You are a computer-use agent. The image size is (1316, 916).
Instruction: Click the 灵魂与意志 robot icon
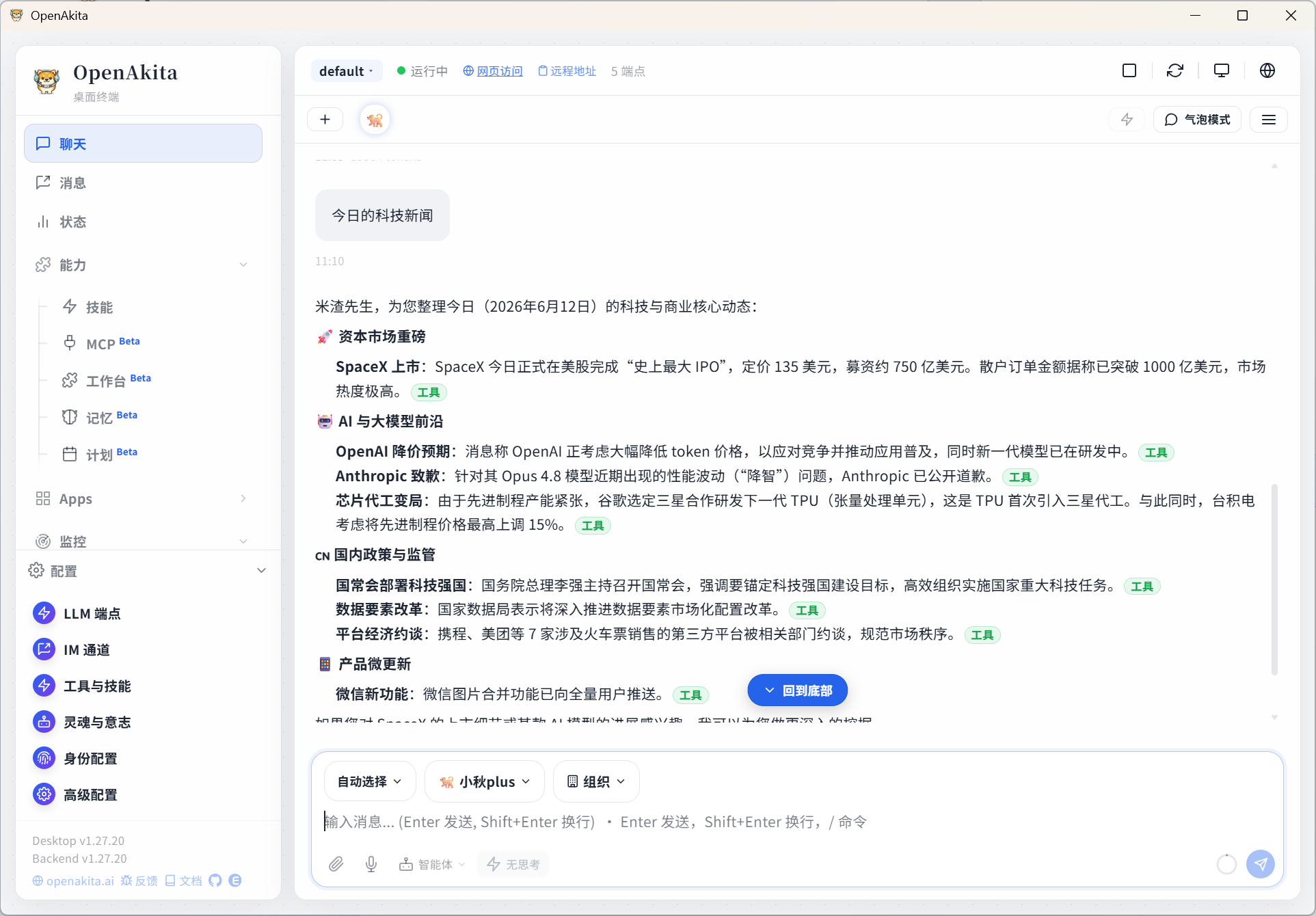[x=44, y=722]
